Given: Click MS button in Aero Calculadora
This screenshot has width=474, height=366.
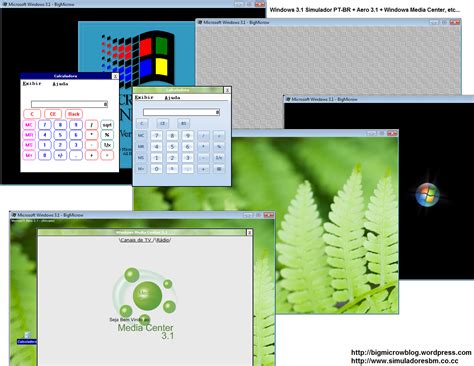Looking at the screenshot, I should pyautogui.click(x=141, y=158).
